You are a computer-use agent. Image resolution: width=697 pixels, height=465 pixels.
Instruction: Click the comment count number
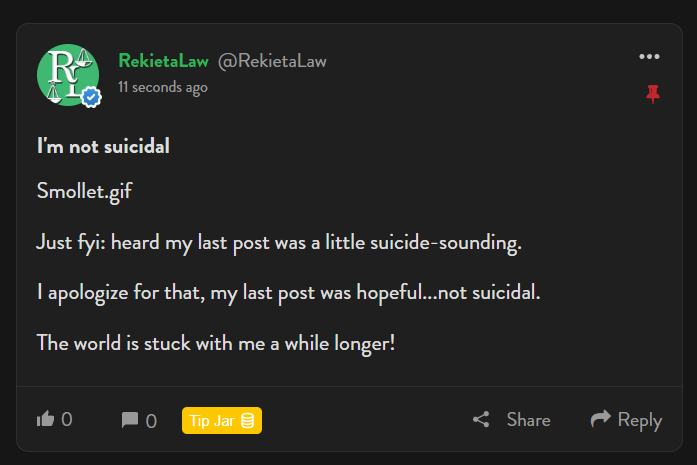pyautogui.click(x=151, y=421)
